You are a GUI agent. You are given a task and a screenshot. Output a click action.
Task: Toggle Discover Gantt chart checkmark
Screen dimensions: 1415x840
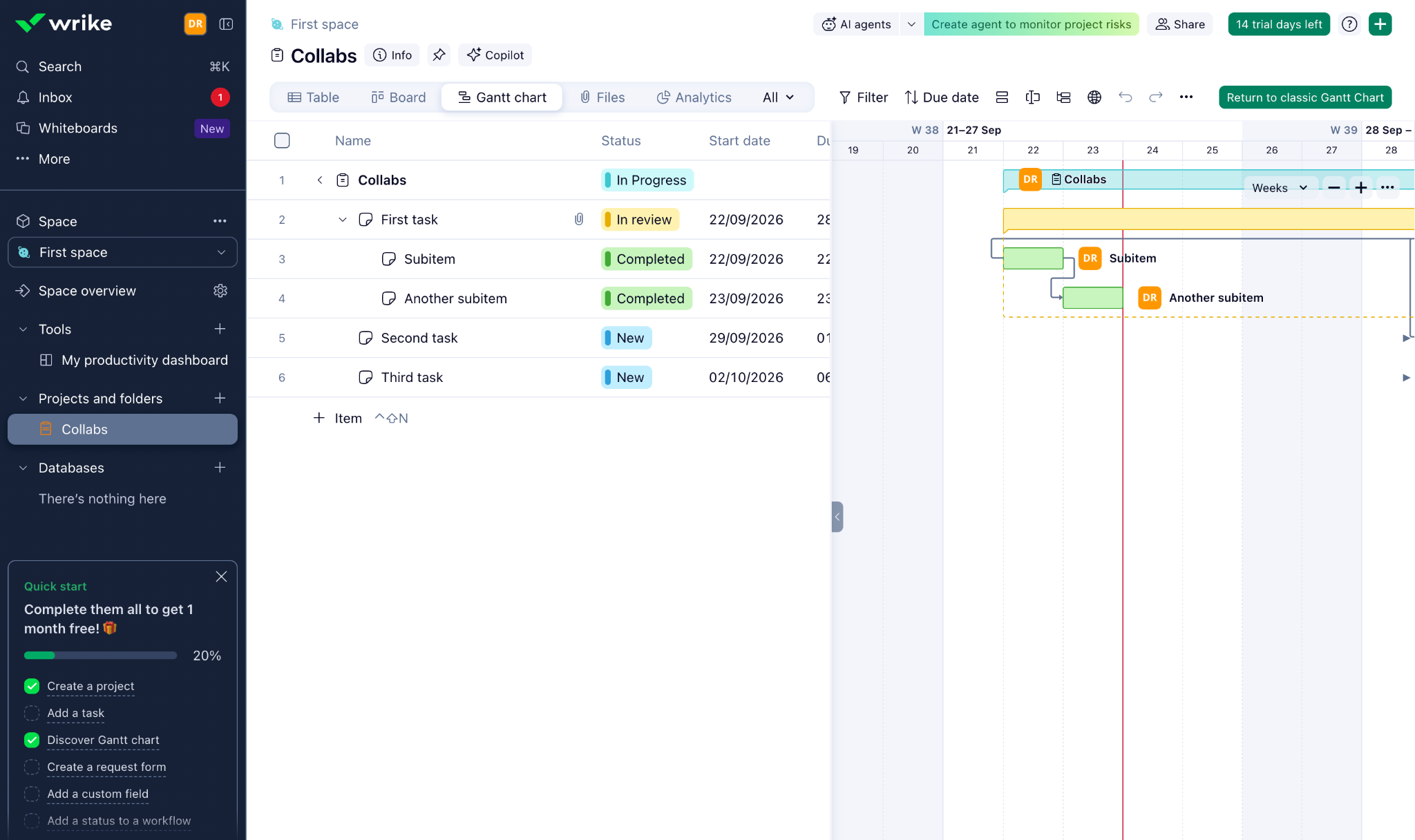(x=32, y=740)
